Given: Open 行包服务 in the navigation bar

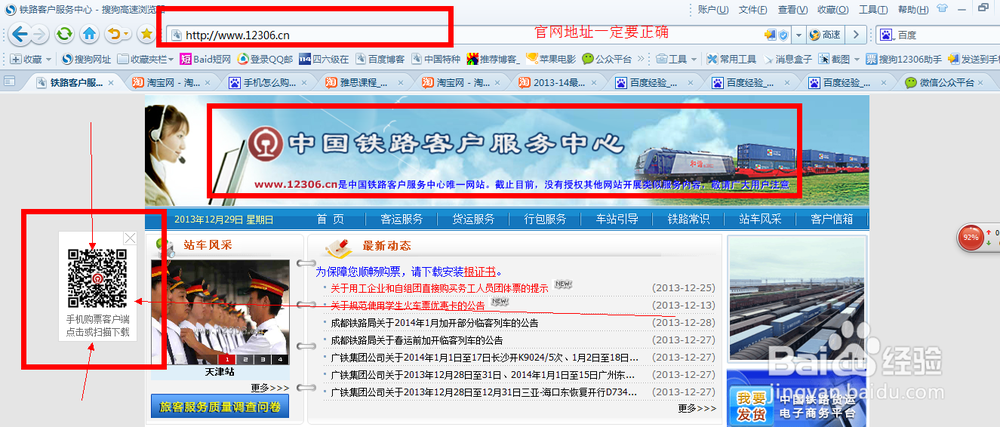Looking at the screenshot, I should click(x=545, y=219).
